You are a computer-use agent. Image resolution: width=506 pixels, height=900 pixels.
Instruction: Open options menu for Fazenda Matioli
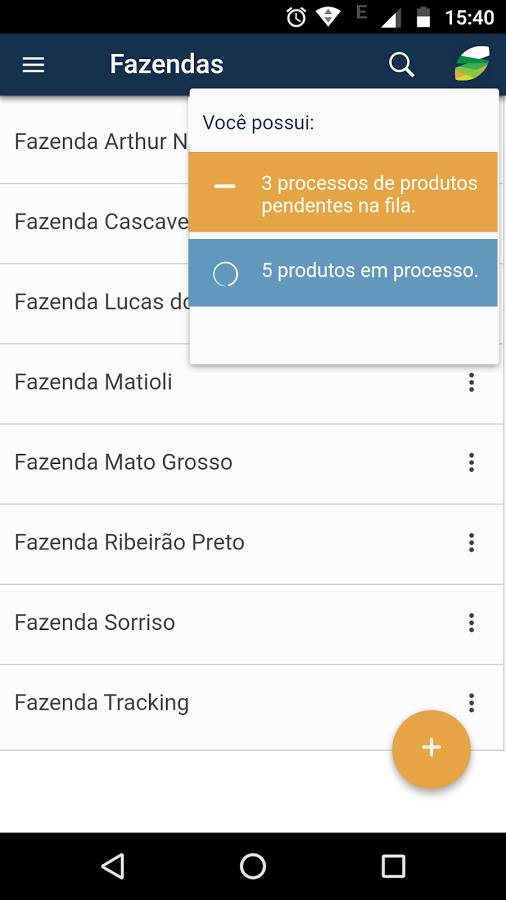[472, 382]
